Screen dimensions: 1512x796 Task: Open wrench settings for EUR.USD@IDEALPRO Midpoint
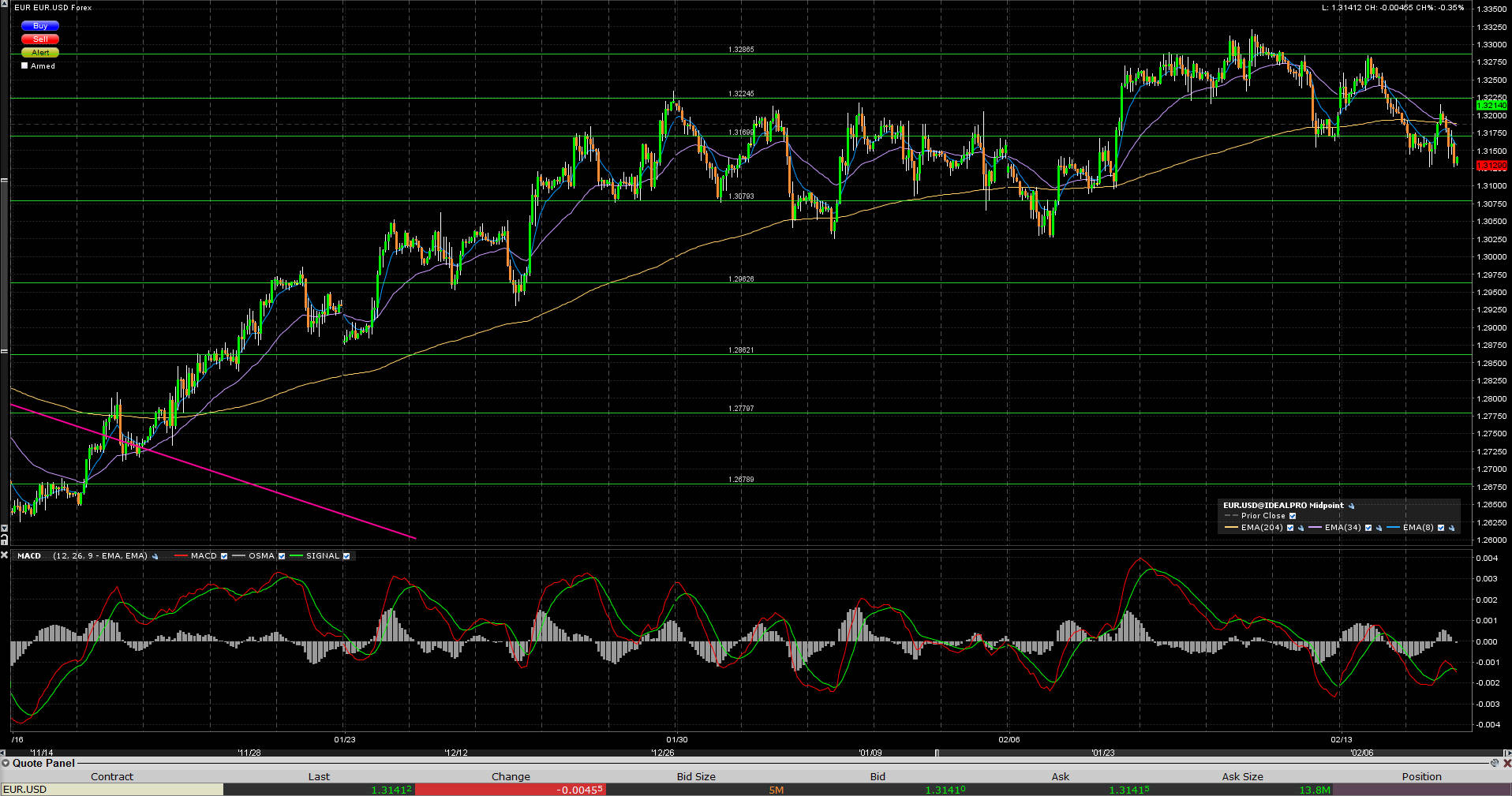1351,506
